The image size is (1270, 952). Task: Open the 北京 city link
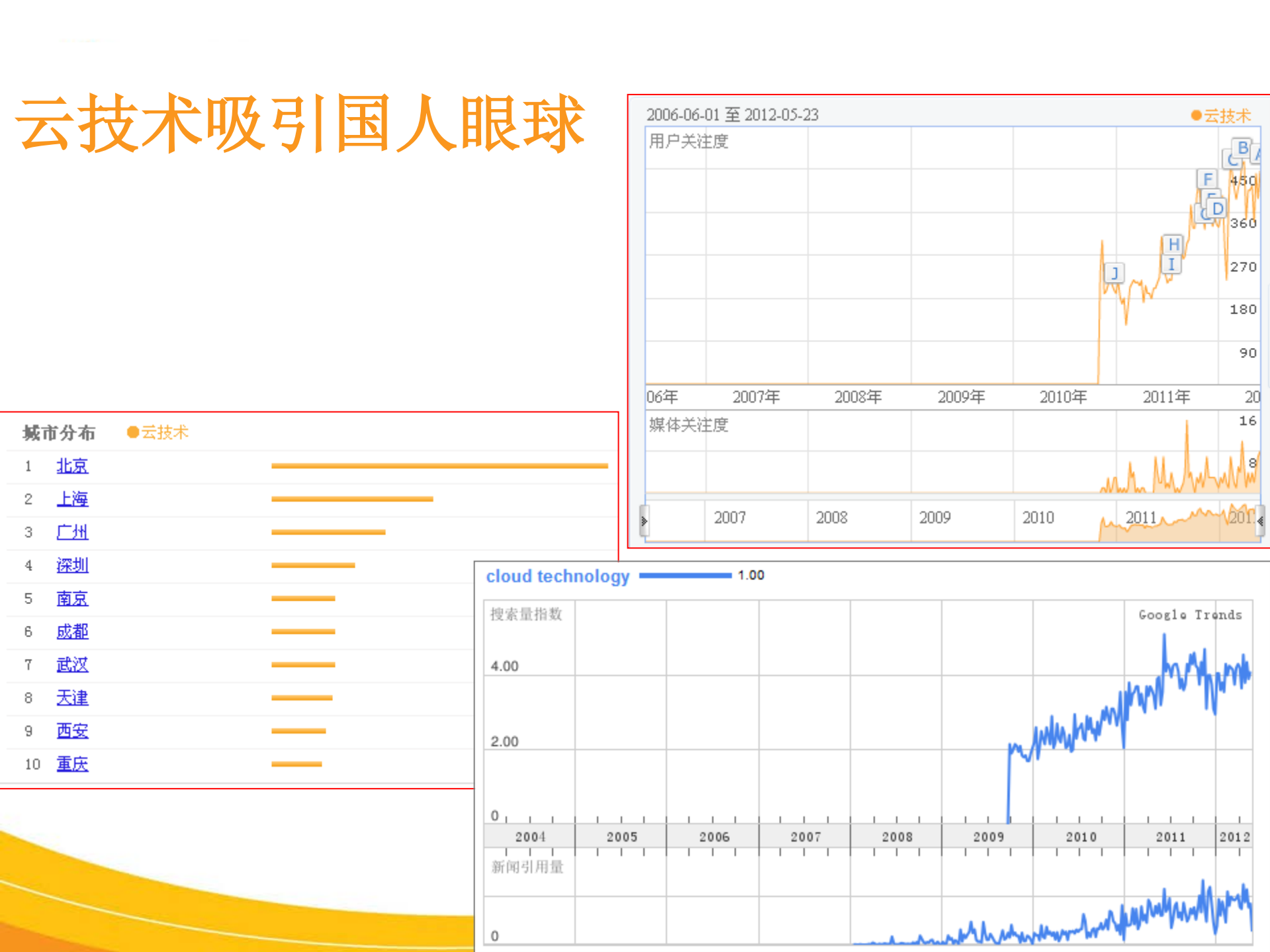73,466
